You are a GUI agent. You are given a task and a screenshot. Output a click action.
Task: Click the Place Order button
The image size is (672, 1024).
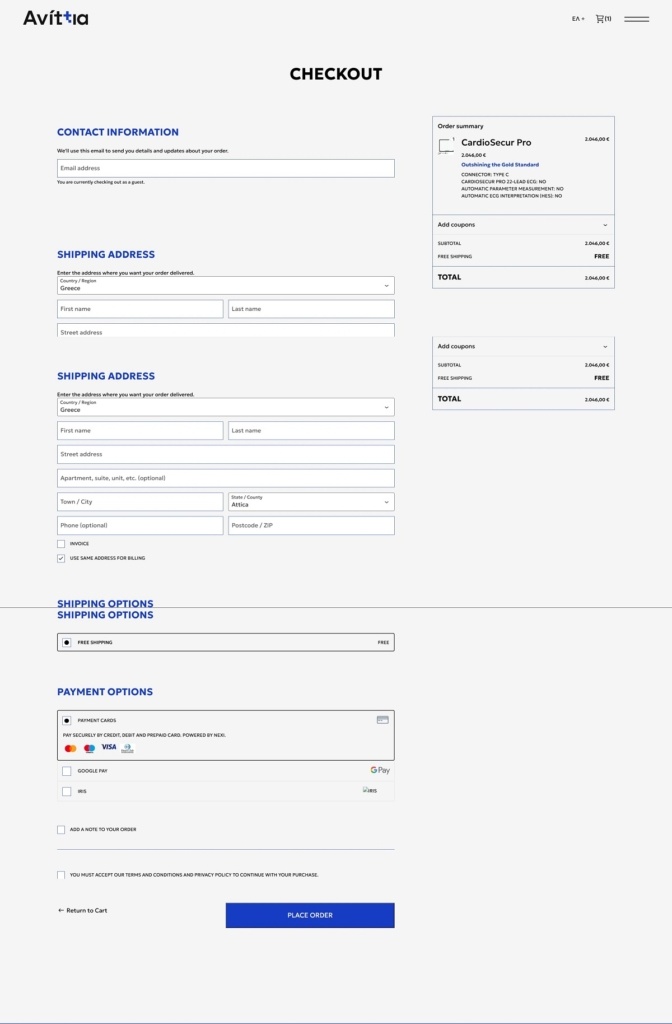click(x=310, y=915)
